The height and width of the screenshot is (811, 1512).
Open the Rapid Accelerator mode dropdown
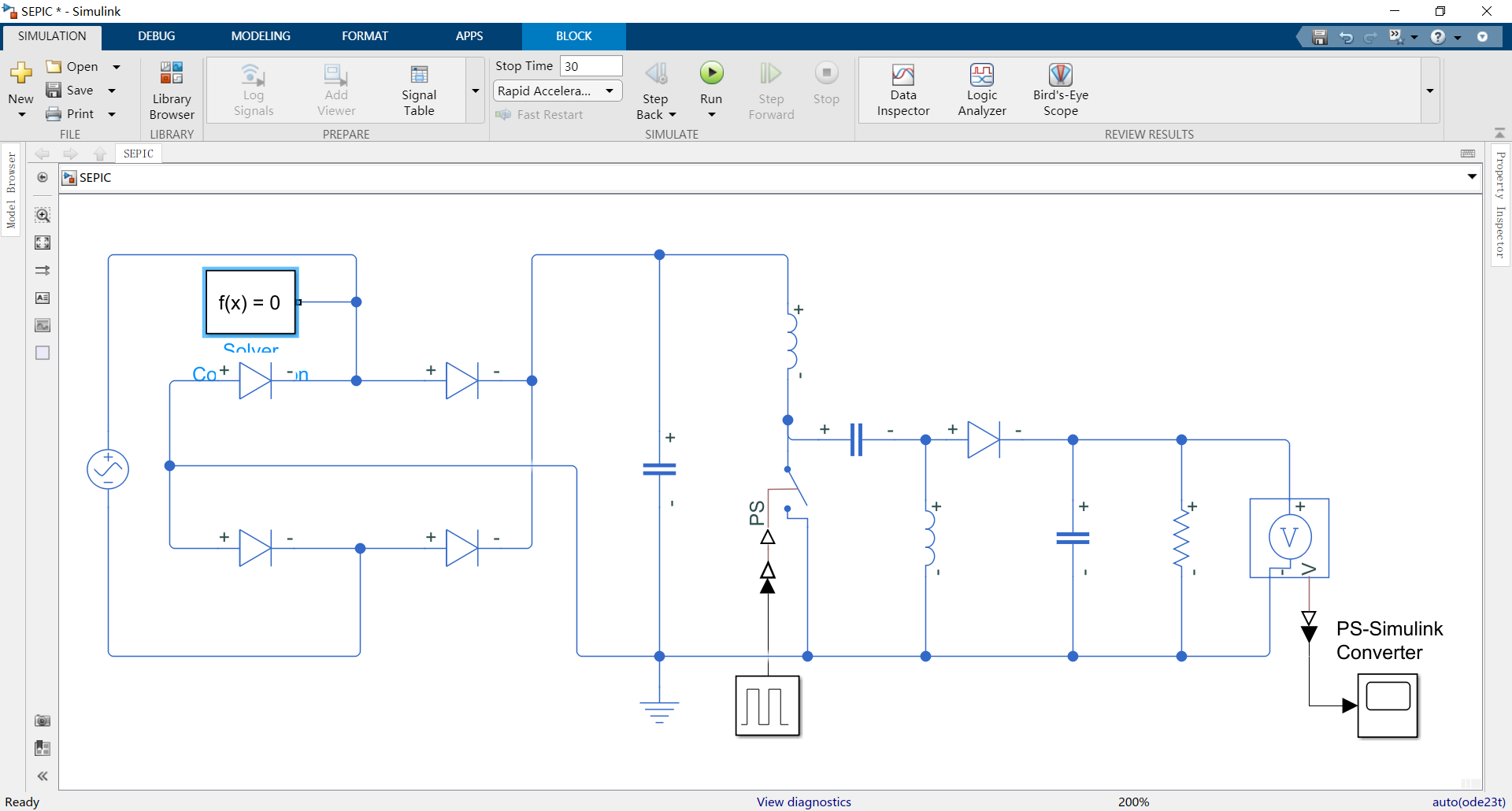coord(558,91)
